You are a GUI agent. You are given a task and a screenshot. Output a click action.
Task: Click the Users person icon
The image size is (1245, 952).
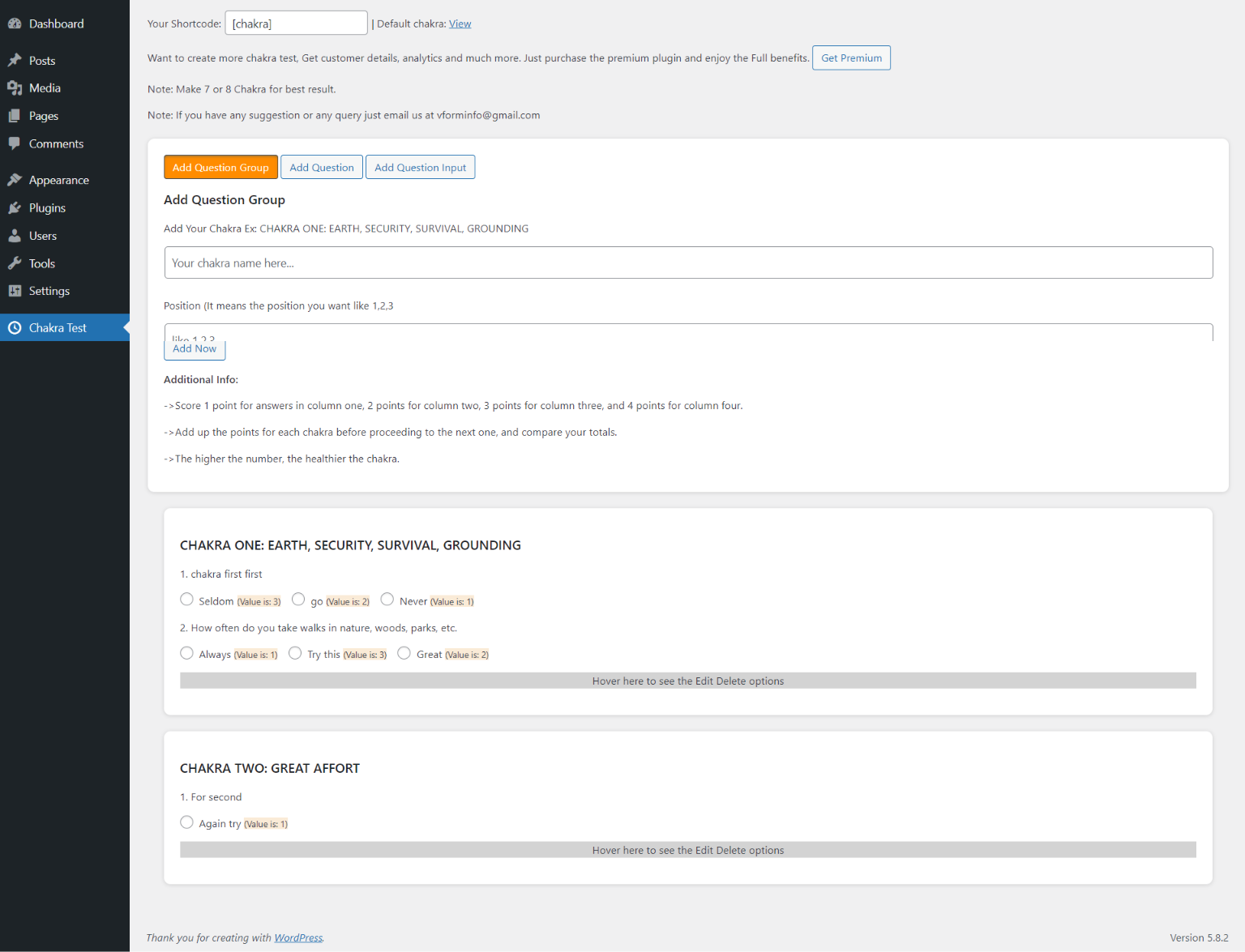coord(15,236)
